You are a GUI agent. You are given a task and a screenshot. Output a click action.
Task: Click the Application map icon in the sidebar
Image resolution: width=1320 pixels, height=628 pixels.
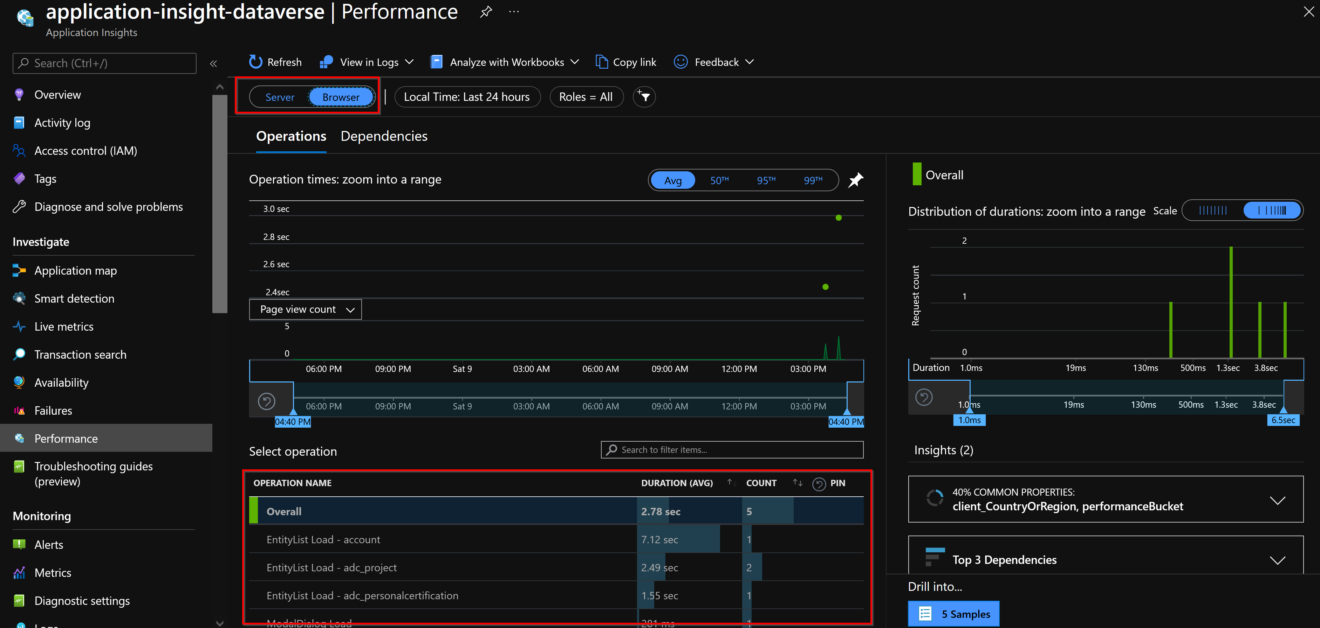click(x=21, y=270)
